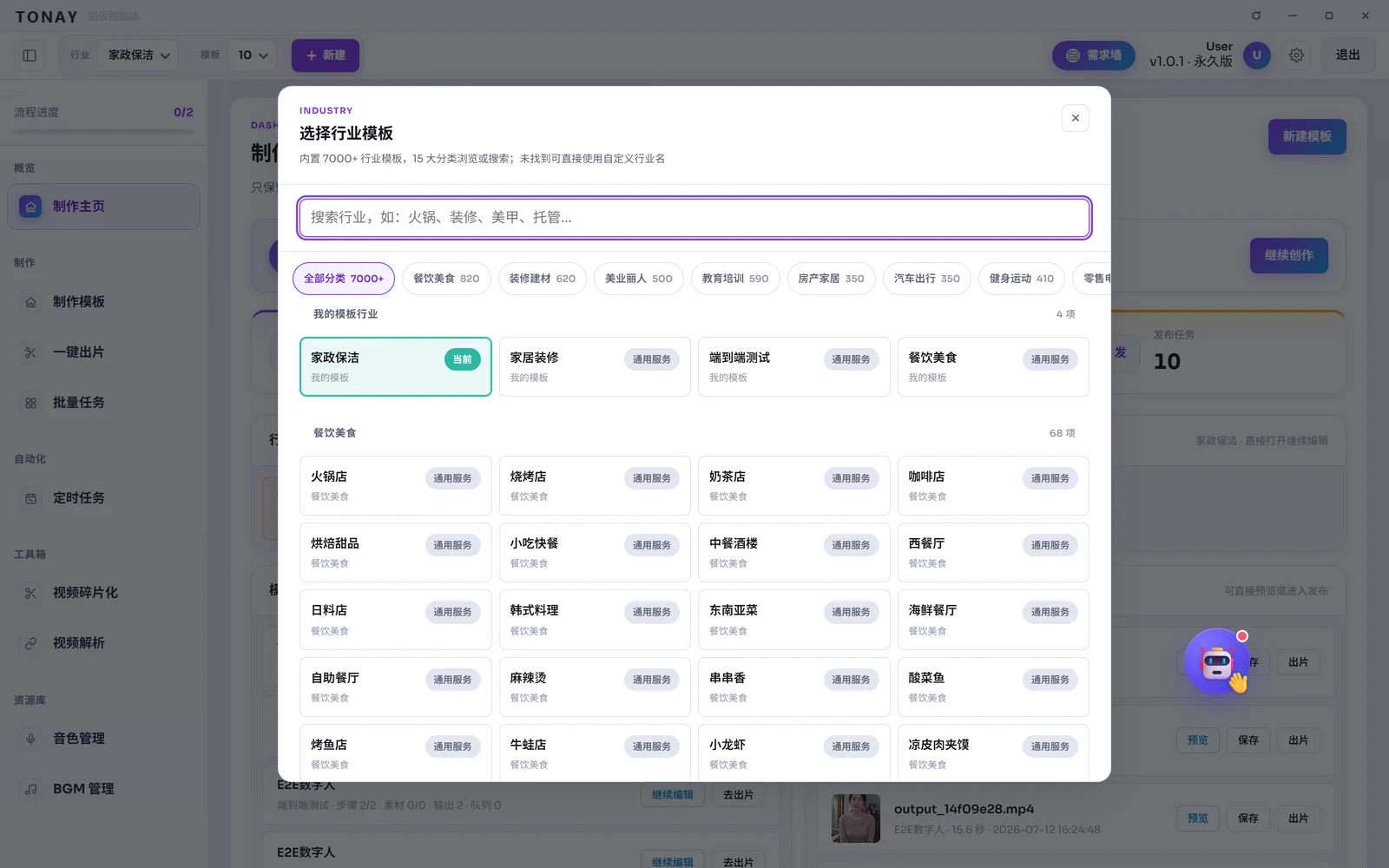Open 批量任务 in sidebar
The height and width of the screenshot is (868, 1389).
[x=104, y=403]
